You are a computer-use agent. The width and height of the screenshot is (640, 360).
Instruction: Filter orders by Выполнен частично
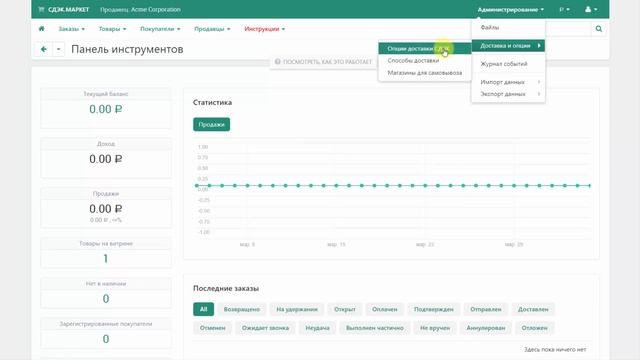tap(374, 328)
